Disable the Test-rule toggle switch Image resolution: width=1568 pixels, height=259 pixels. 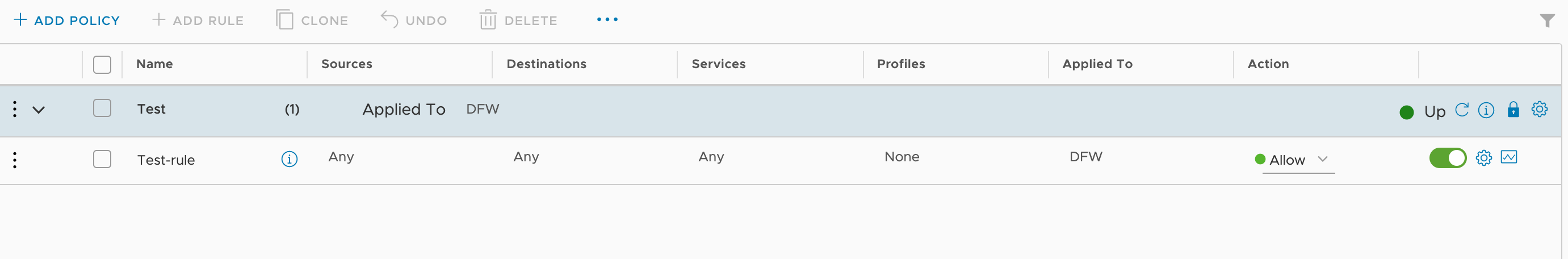(1448, 158)
